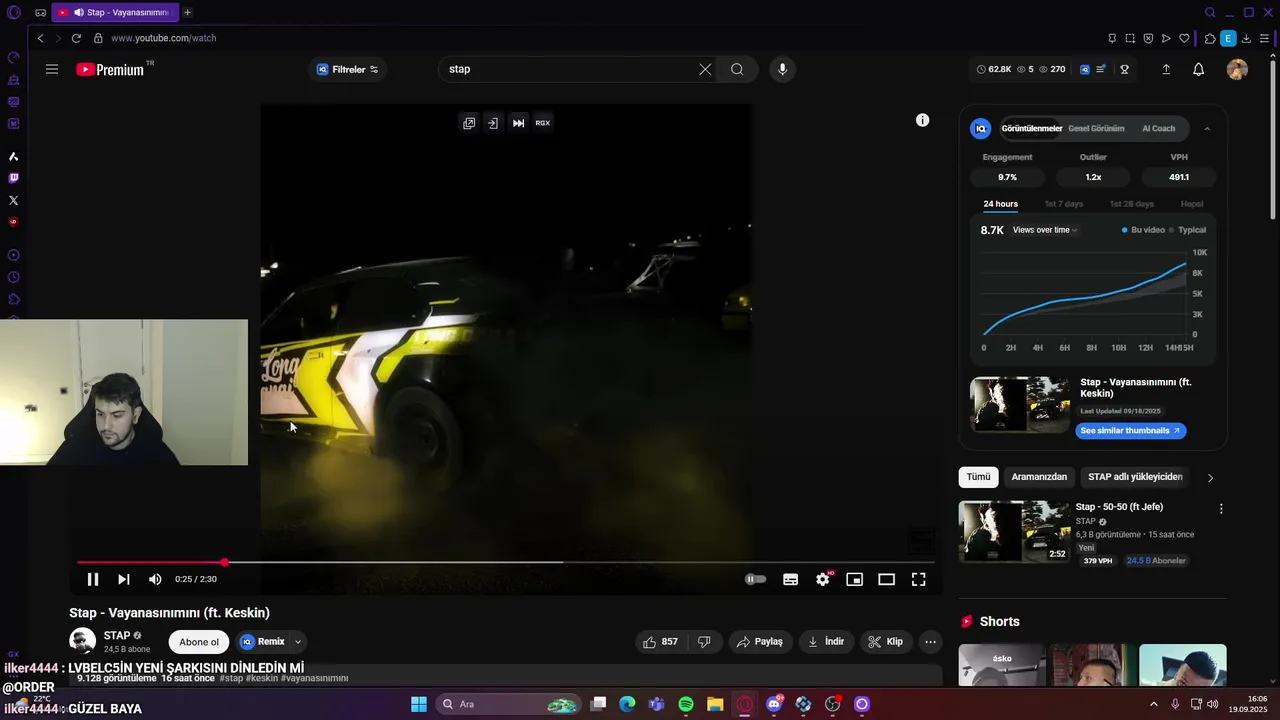This screenshot has height=720, width=1280.
Task: Mute the video using the speaker icon
Action: 155,579
